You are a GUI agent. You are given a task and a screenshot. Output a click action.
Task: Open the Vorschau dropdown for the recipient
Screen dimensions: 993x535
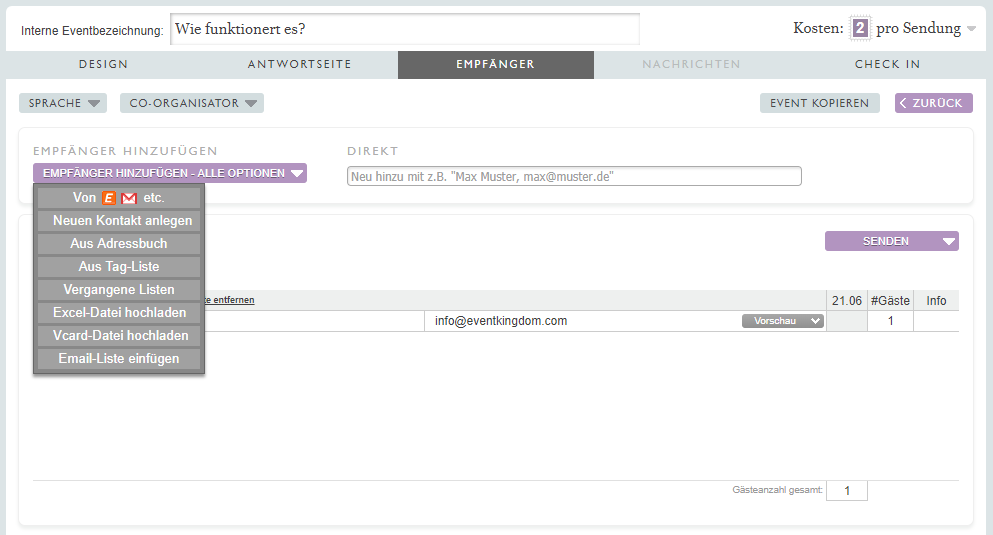point(782,321)
